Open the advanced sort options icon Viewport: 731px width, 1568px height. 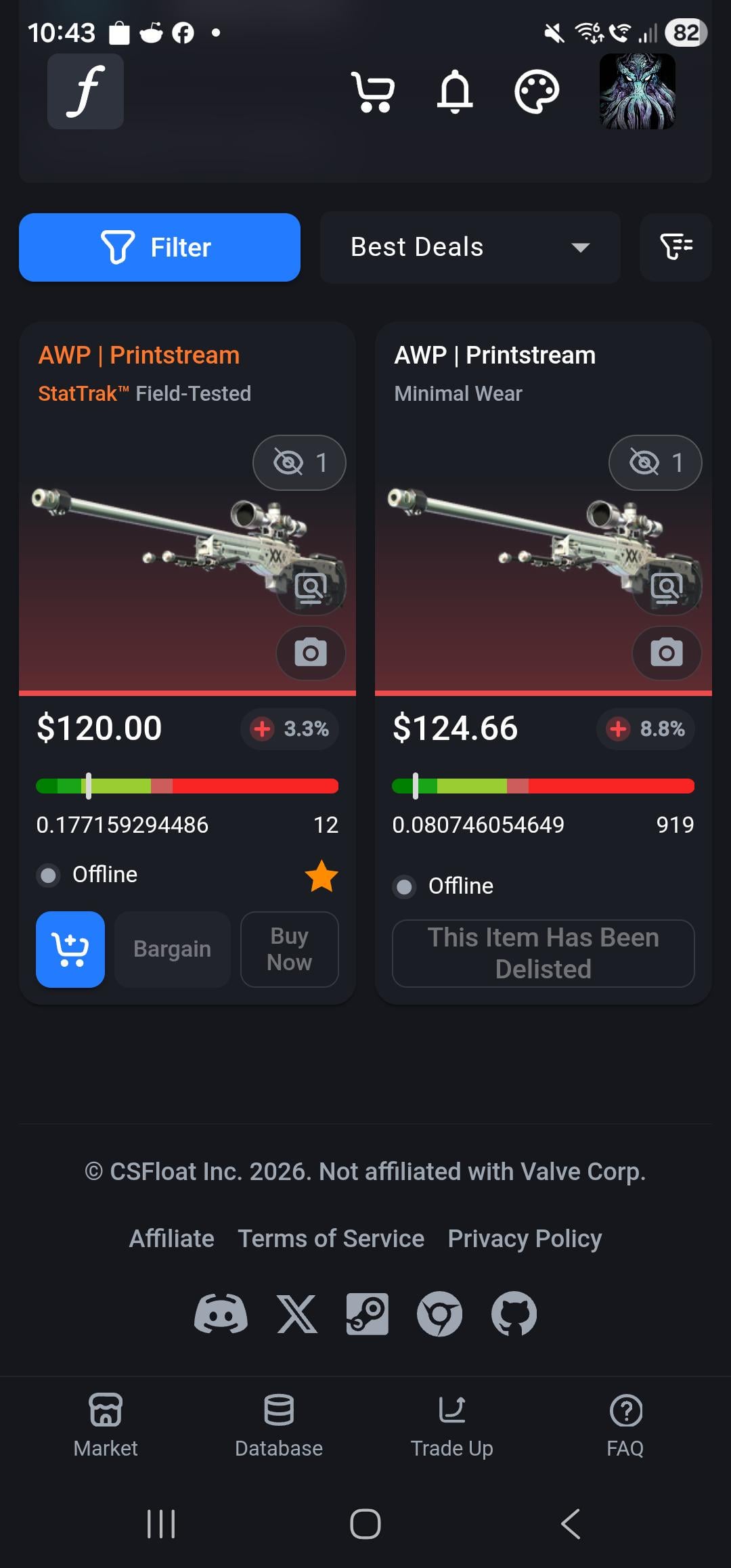pos(675,247)
